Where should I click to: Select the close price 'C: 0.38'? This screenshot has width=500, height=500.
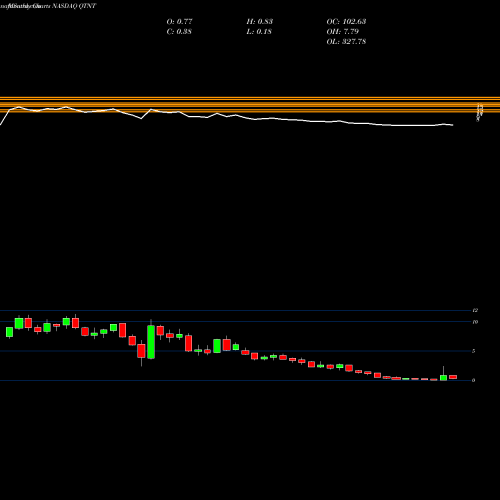tap(179, 31)
